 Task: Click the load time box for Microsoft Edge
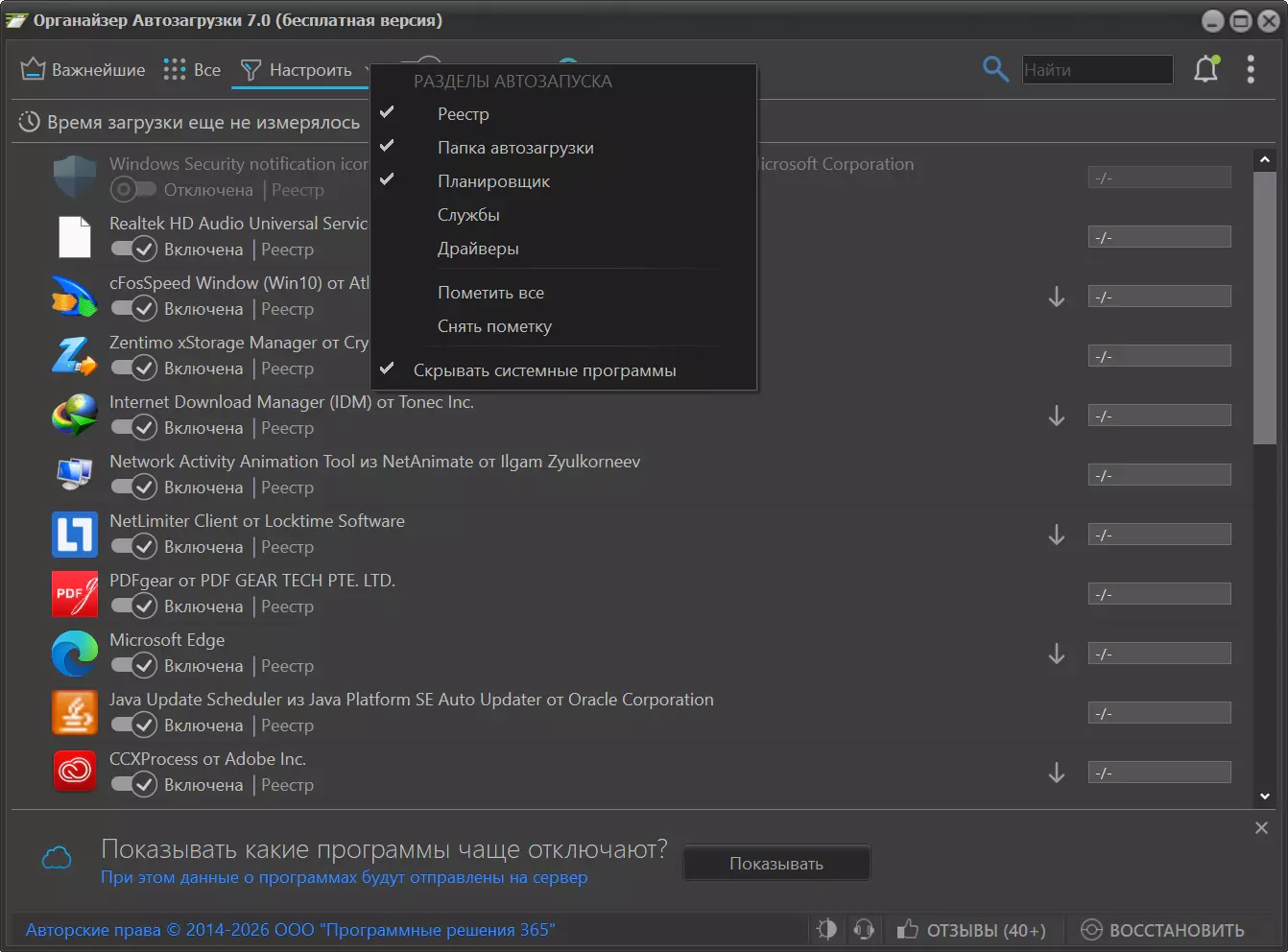[x=1159, y=654]
